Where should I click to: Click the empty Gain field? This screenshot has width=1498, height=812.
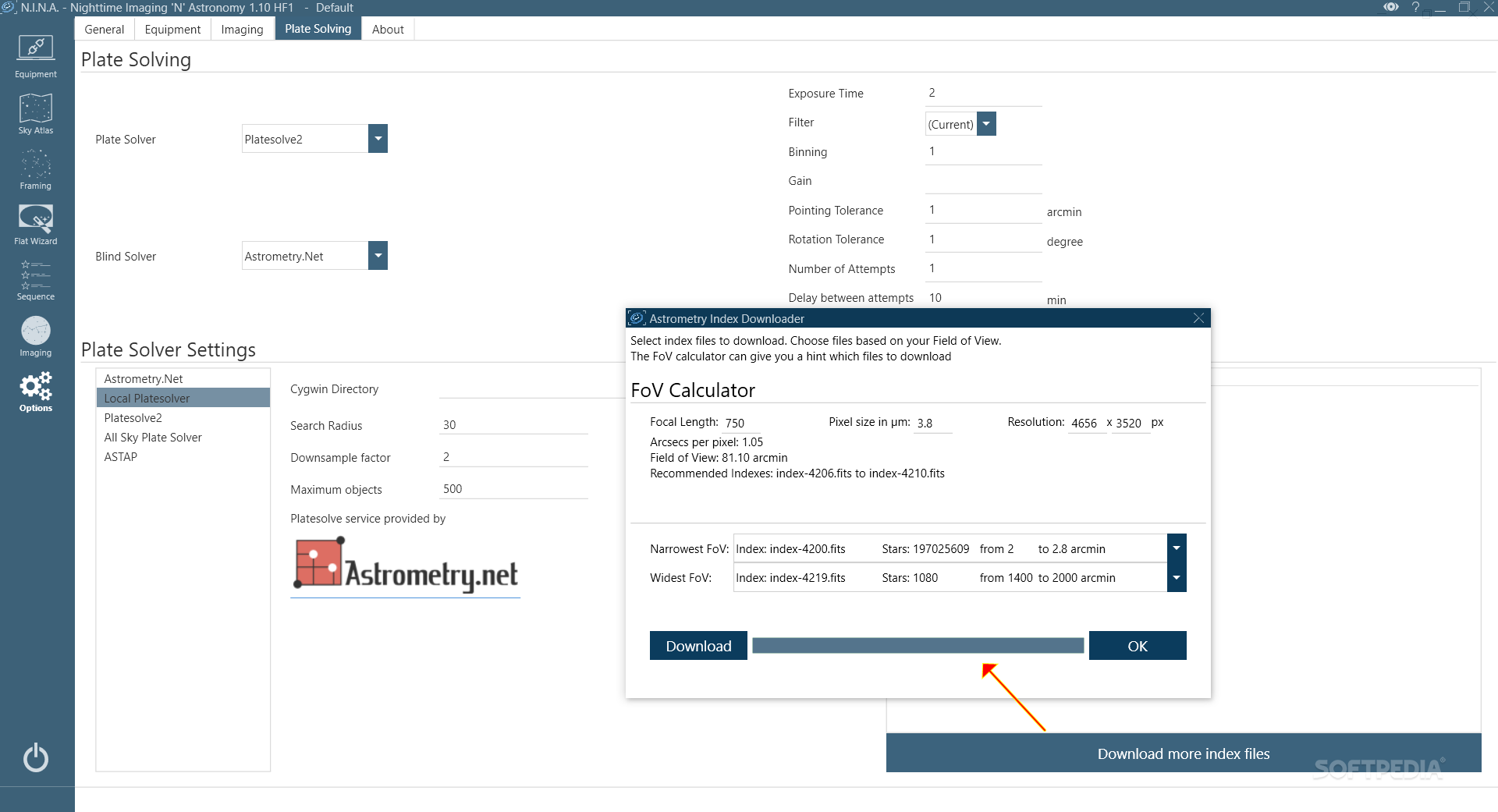[x=983, y=181]
